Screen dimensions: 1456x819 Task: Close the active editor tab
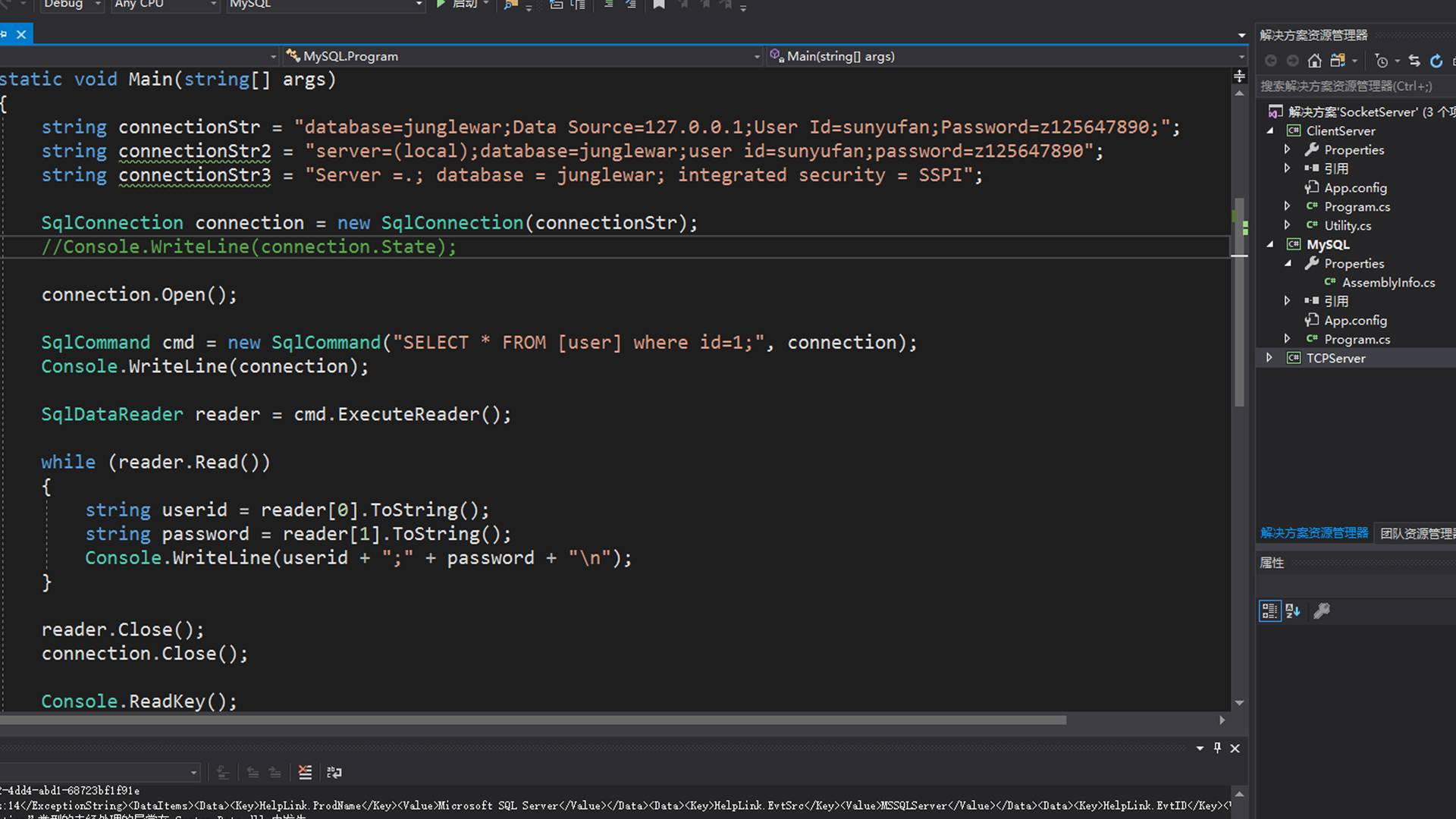pos(21,34)
